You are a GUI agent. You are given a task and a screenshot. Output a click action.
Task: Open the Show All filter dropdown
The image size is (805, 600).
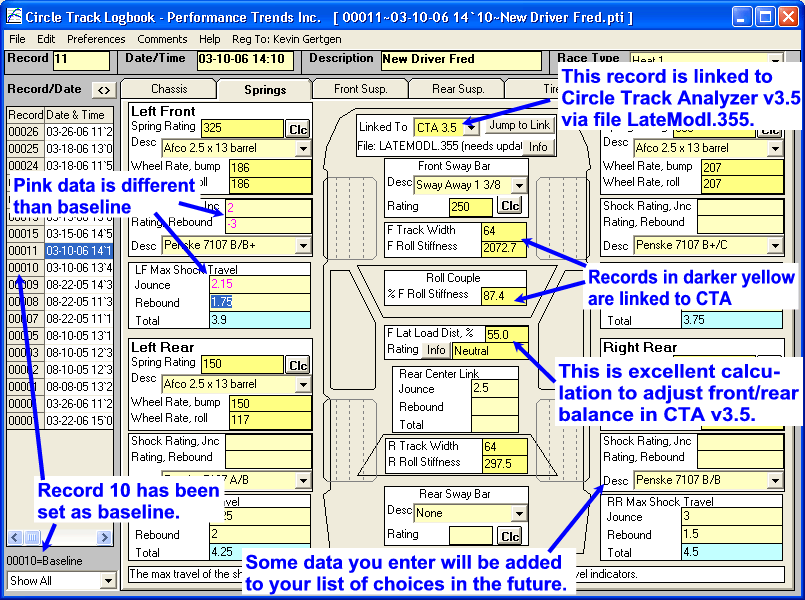[108, 581]
